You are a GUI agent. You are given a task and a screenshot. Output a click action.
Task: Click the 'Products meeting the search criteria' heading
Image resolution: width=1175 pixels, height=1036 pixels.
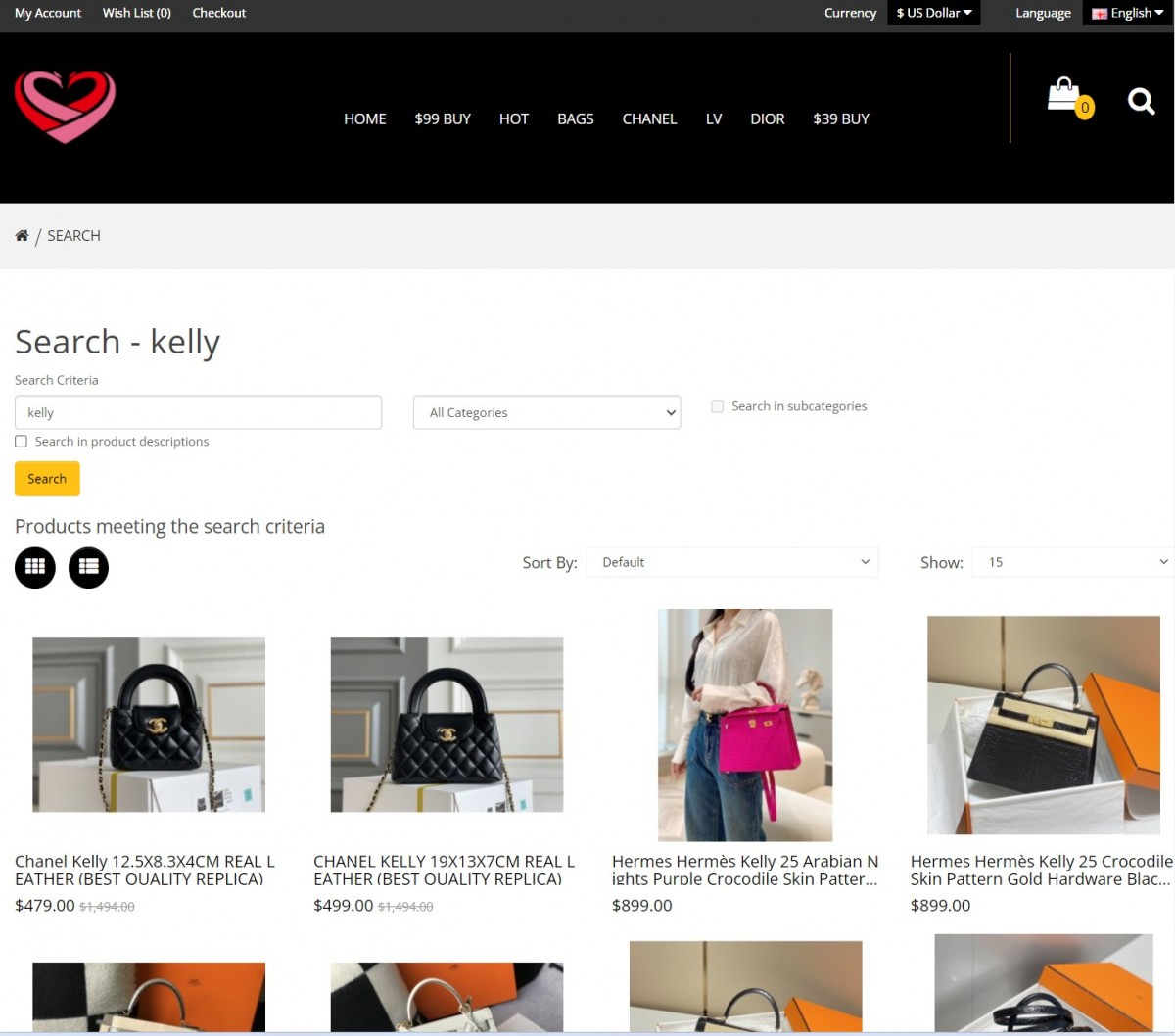(169, 526)
